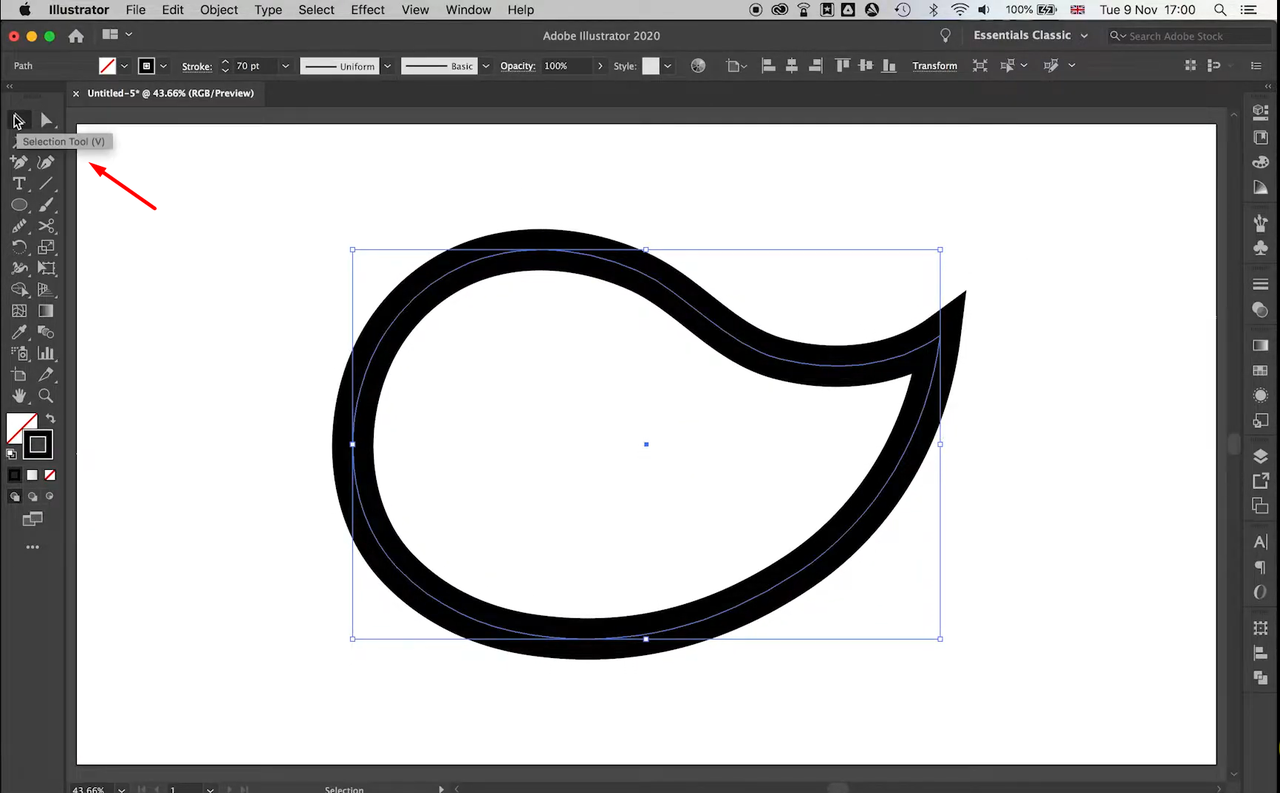Select the Type tool
Viewport: 1280px width, 793px height.
pyautogui.click(x=19, y=183)
